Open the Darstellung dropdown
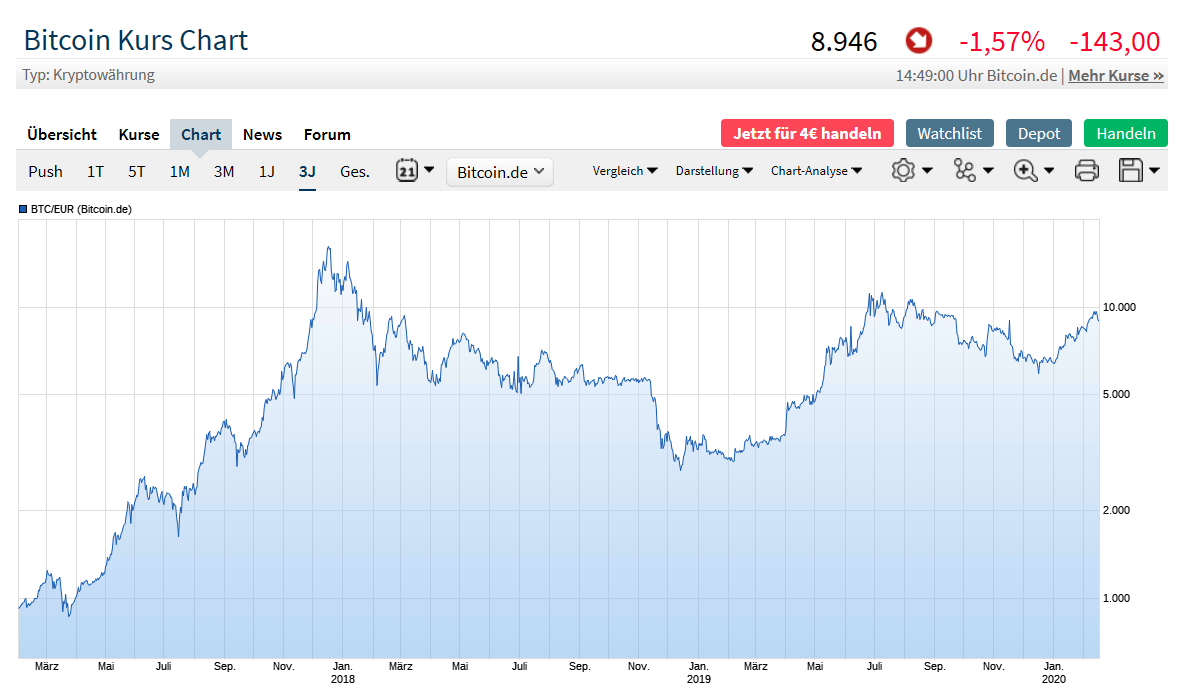This screenshot has height=689, width=1183. pyautogui.click(x=714, y=171)
